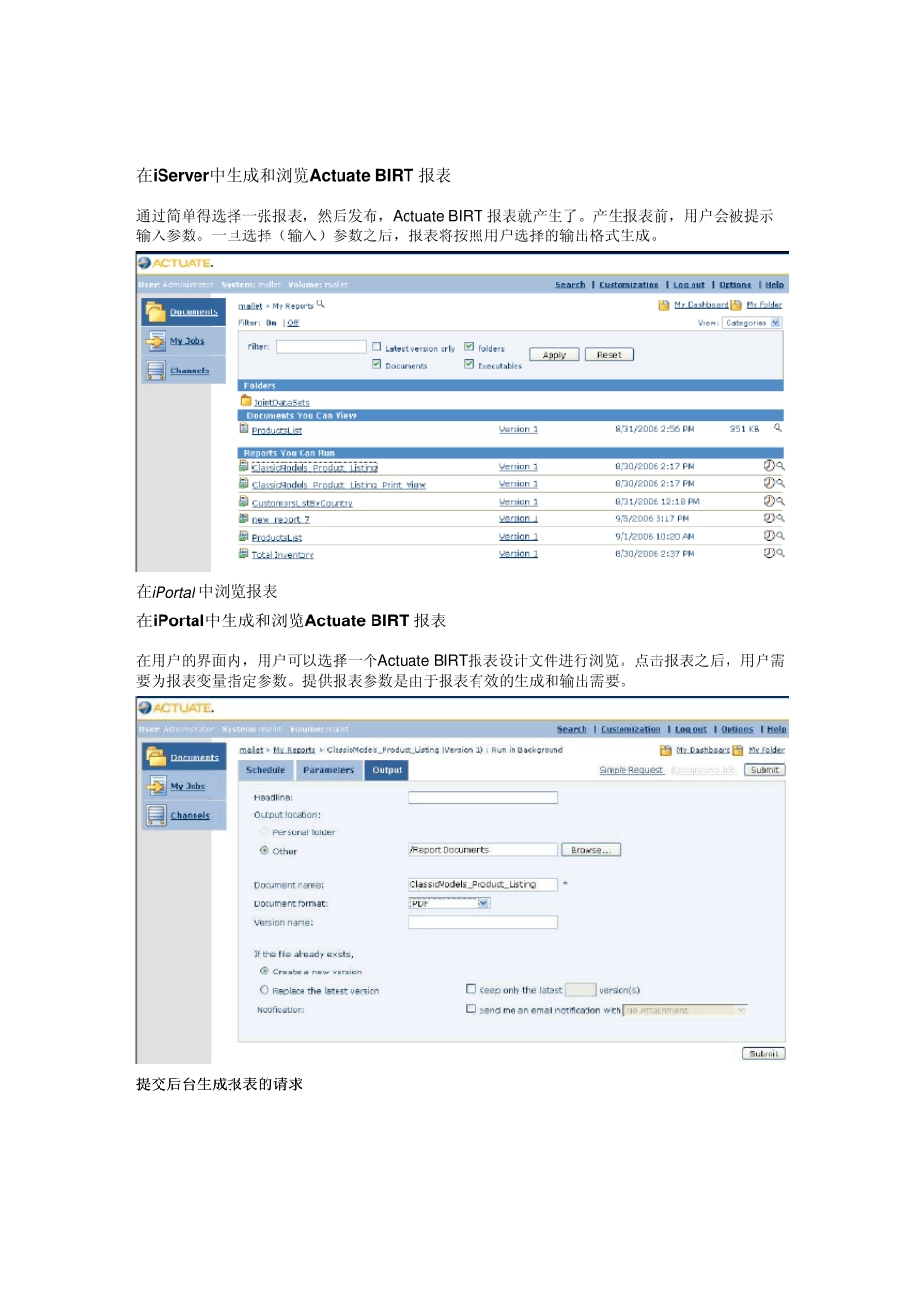Turn filter Off via the Off link

pyautogui.click(x=293, y=323)
